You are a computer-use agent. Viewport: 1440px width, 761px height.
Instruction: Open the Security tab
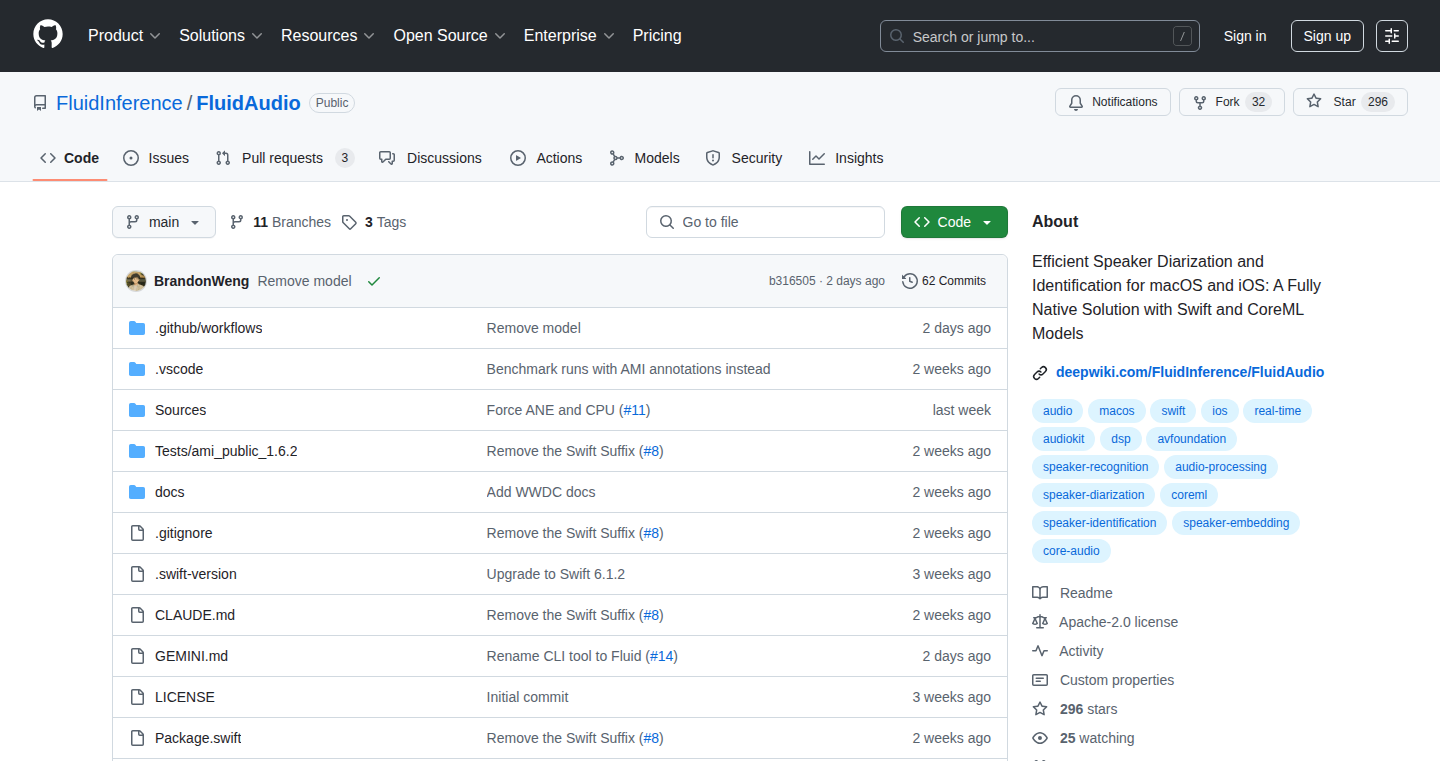[x=744, y=158]
